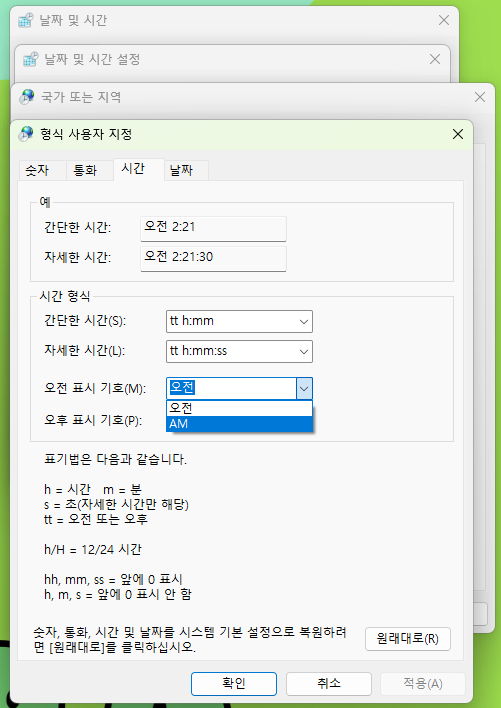Click the globe icon in 국가 또는 지역 title

(27, 97)
